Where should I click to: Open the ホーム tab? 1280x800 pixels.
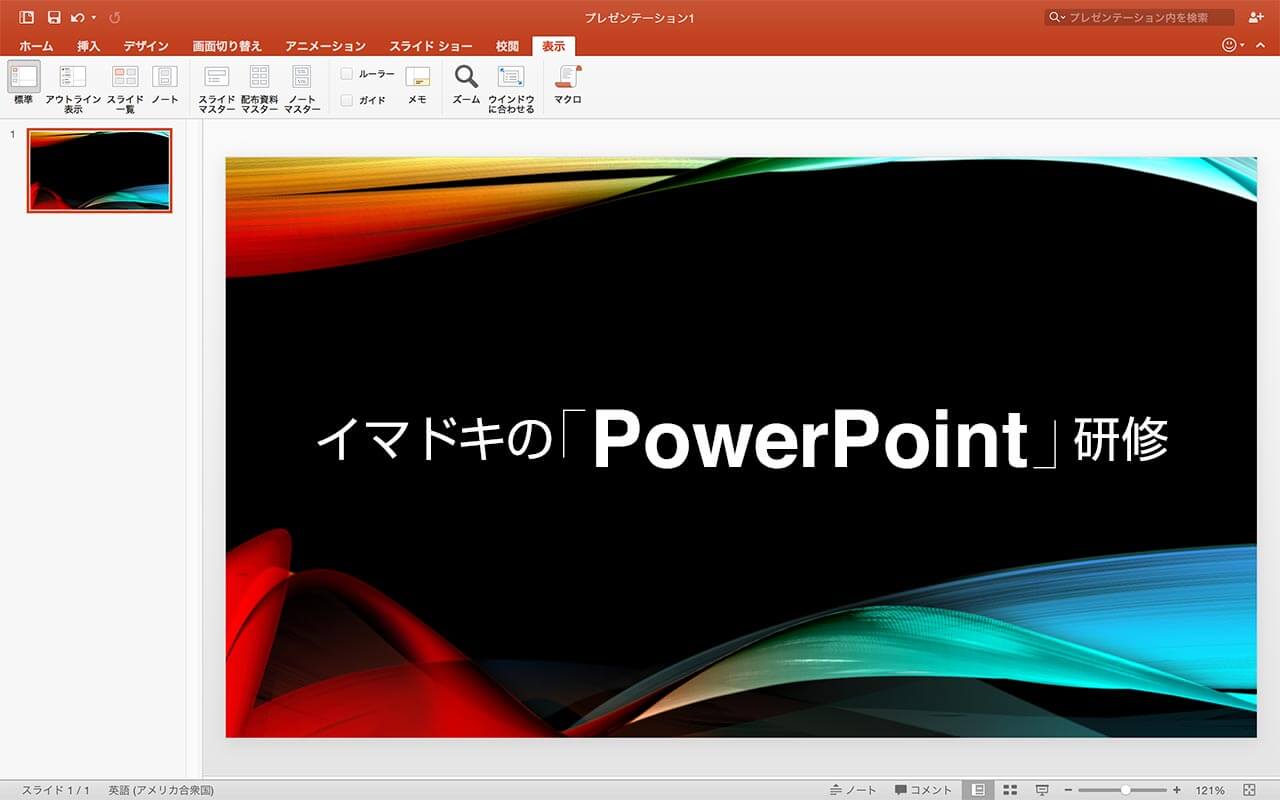pyautogui.click(x=37, y=46)
